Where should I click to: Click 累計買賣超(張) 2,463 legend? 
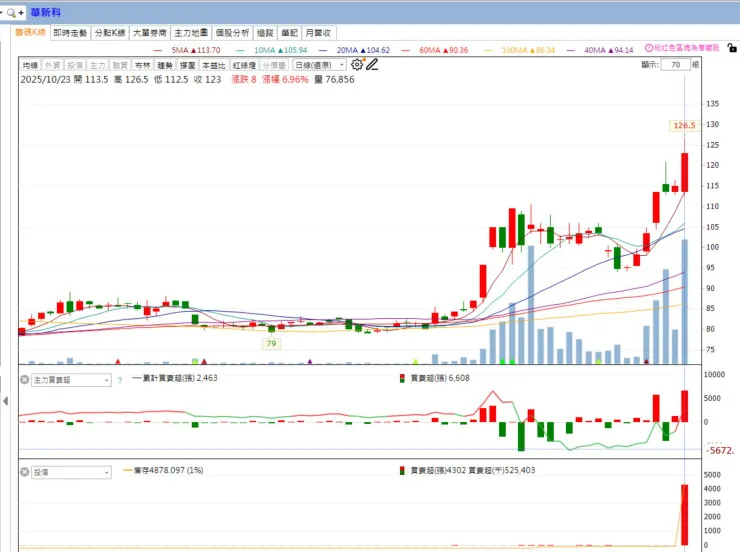[175, 378]
